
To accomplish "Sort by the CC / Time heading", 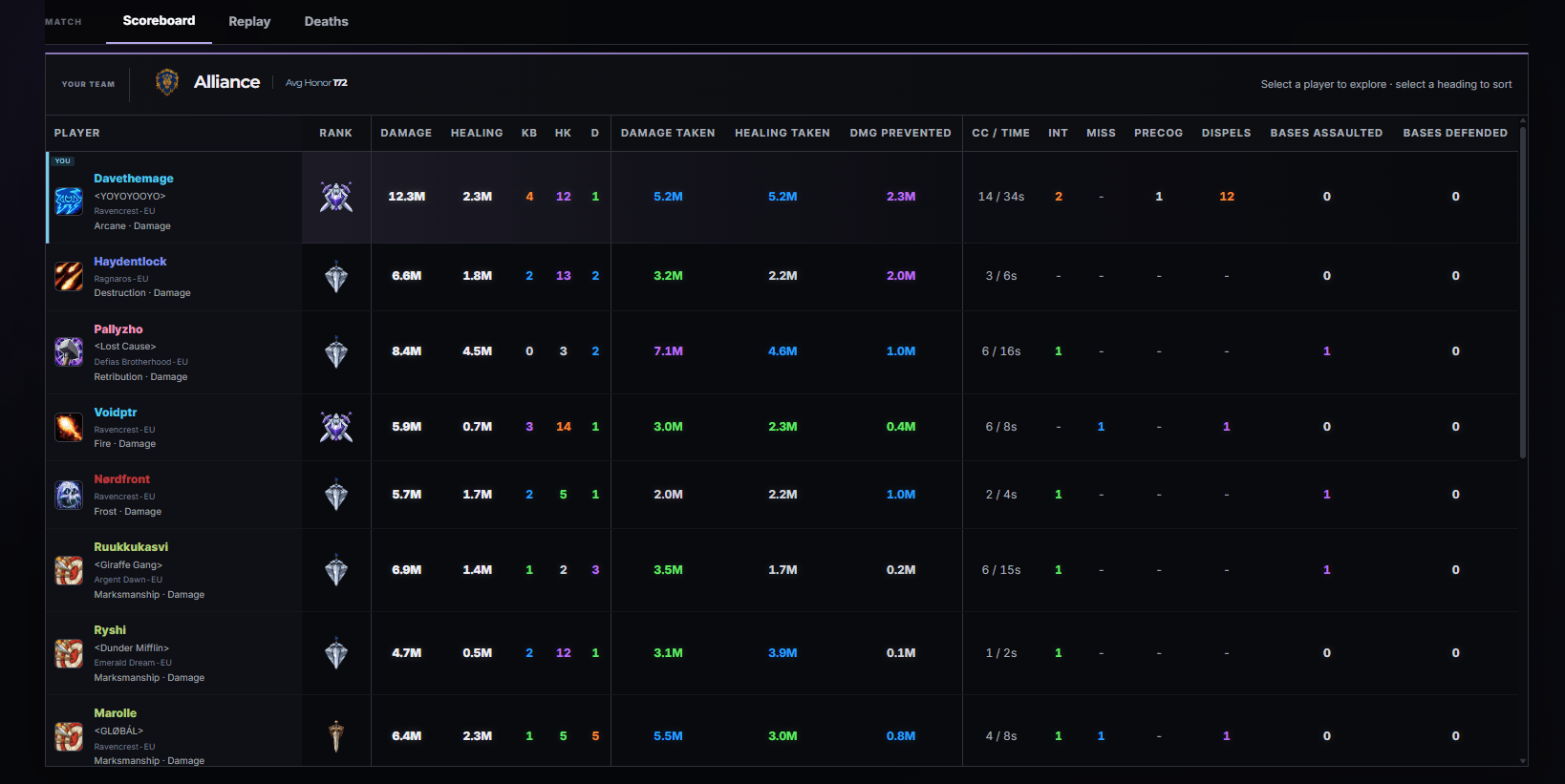I will [x=1001, y=133].
